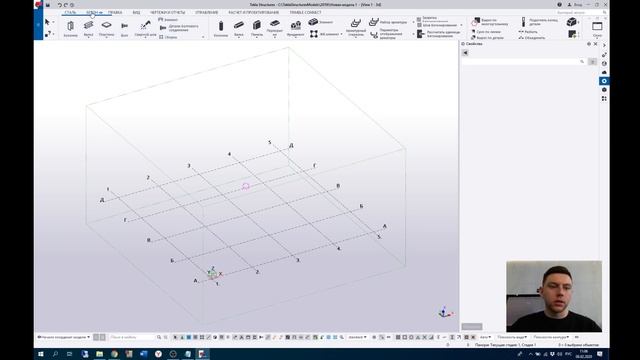Select the concrete Колонна tool

click(221, 29)
